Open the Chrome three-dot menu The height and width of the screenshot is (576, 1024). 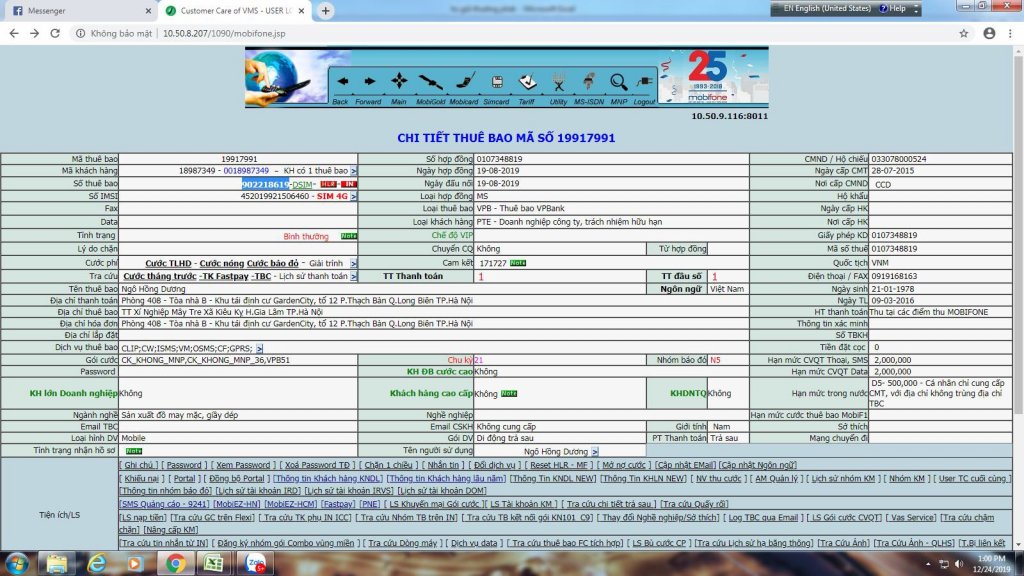pos(1010,33)
